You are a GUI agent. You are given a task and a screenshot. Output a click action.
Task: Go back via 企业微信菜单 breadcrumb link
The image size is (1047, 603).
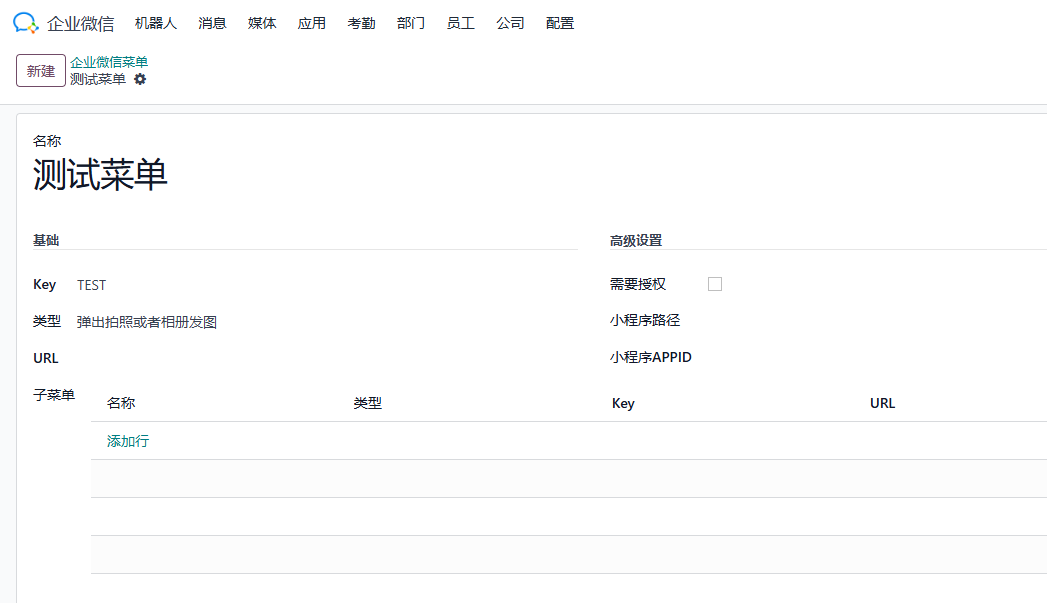[x=109, y=62]
